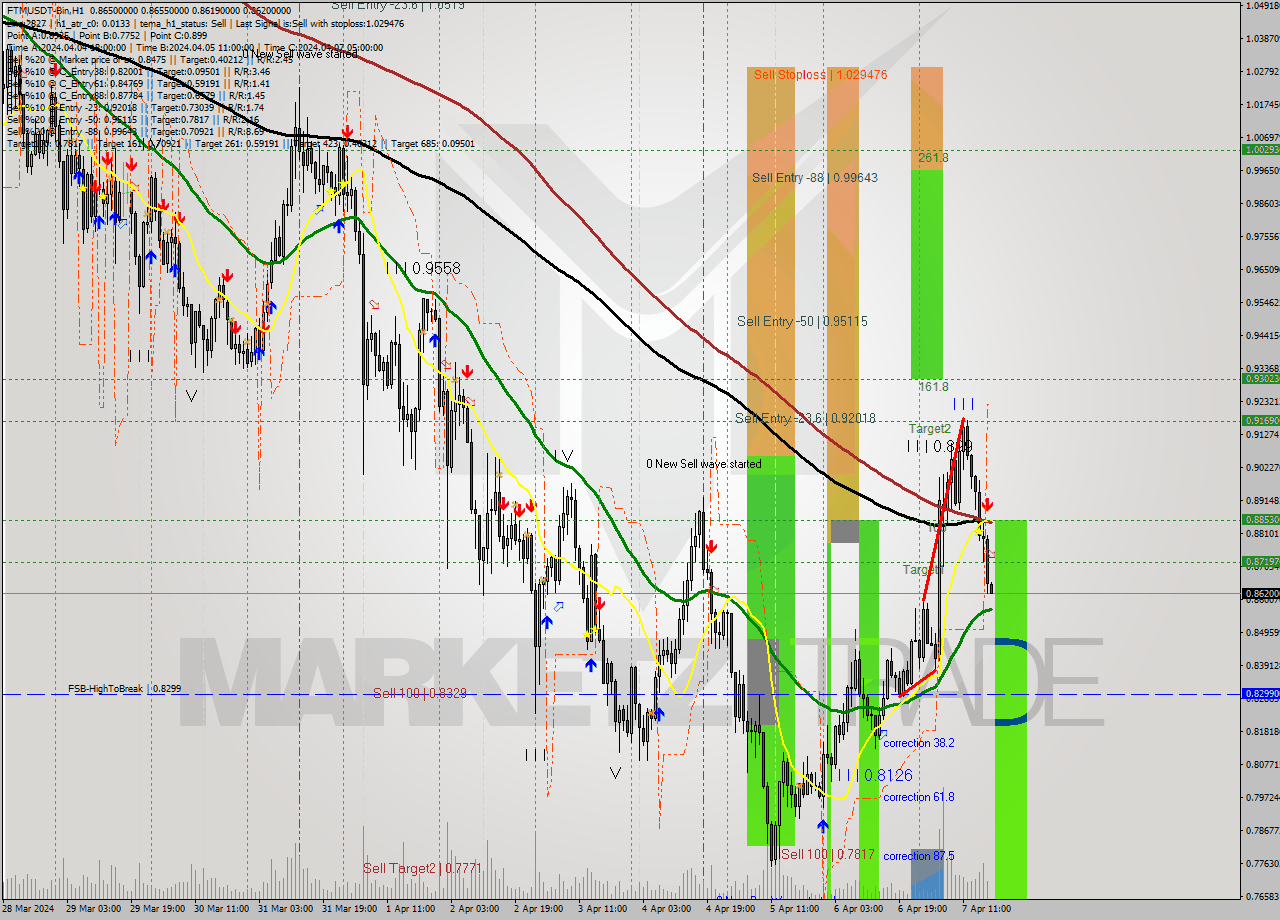
Task: Click the green 0.93023 price tag
Action: click(x=1260, y=378)
